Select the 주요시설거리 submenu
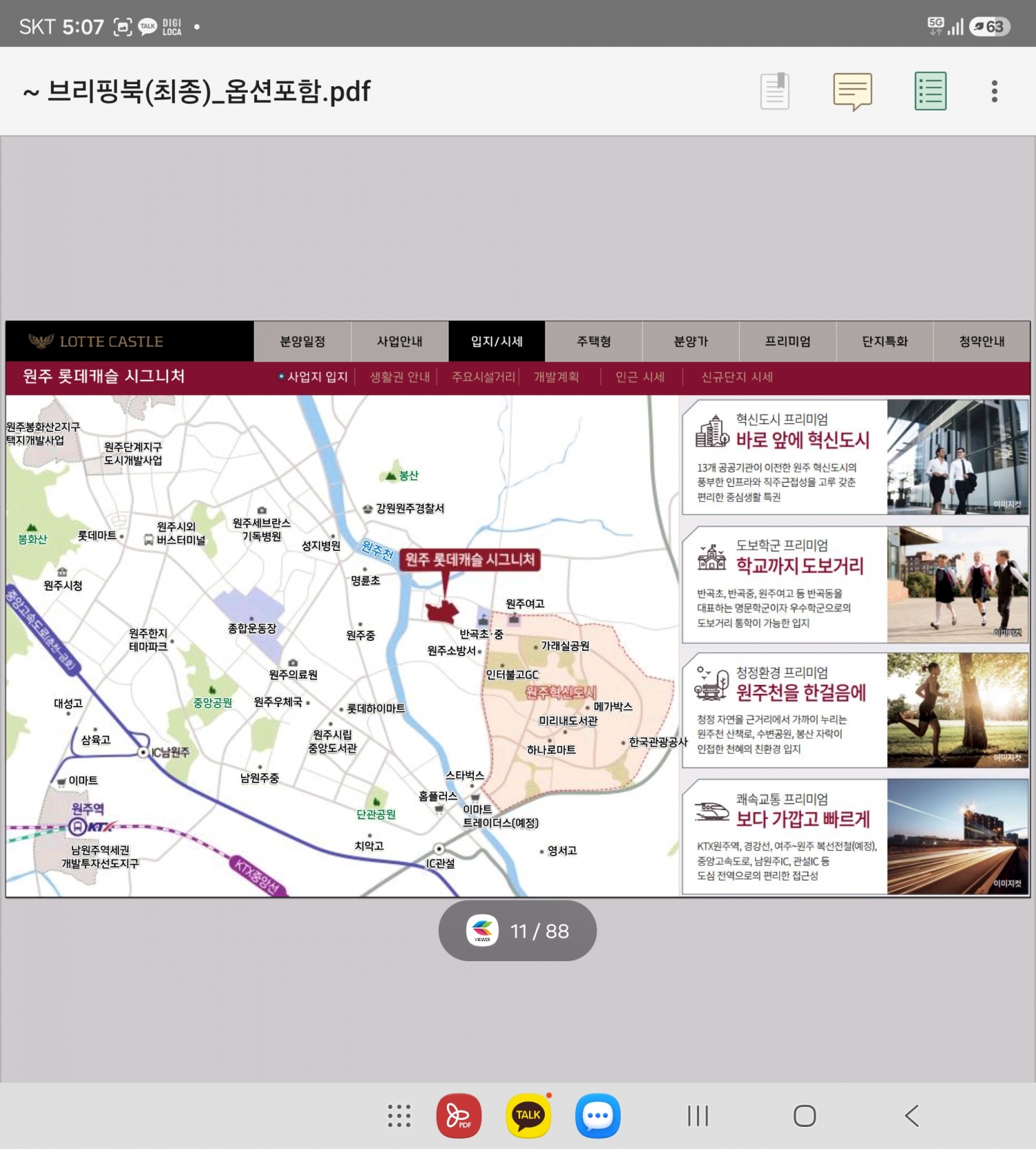This screenshot has height=1149, width=1036. click(483, 377)
